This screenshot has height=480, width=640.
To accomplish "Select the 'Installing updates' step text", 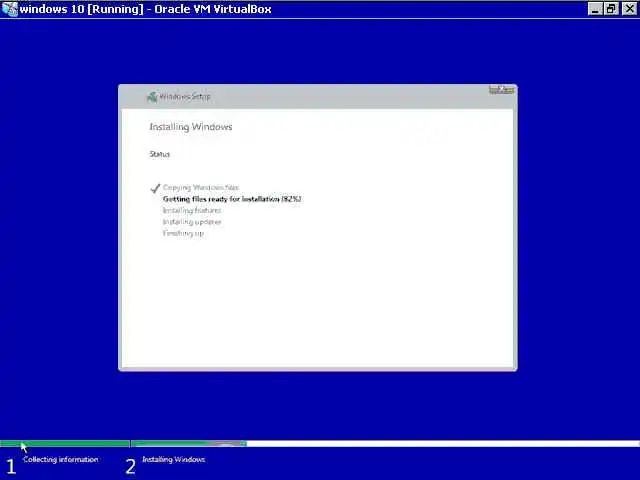I will click(x=192, y=222).
